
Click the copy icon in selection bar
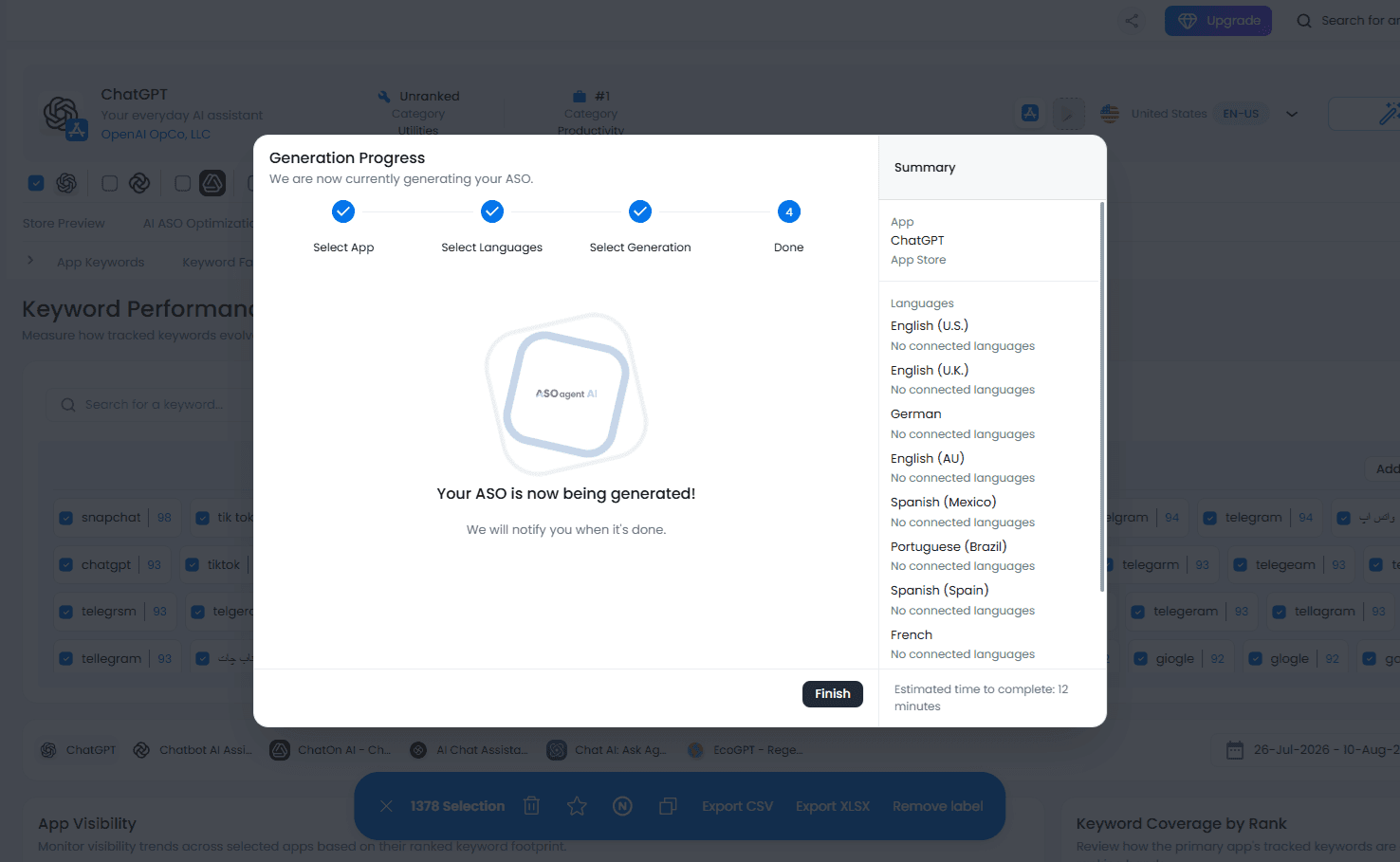668,806
